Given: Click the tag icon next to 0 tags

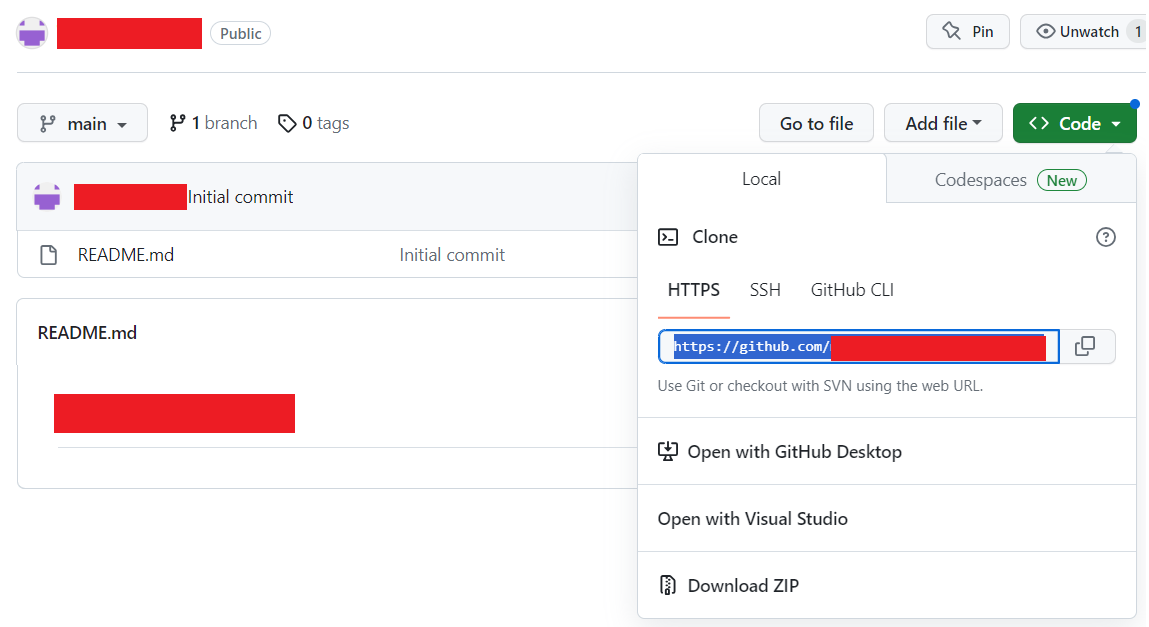Looking at the screenshot, I should (287, 123).
